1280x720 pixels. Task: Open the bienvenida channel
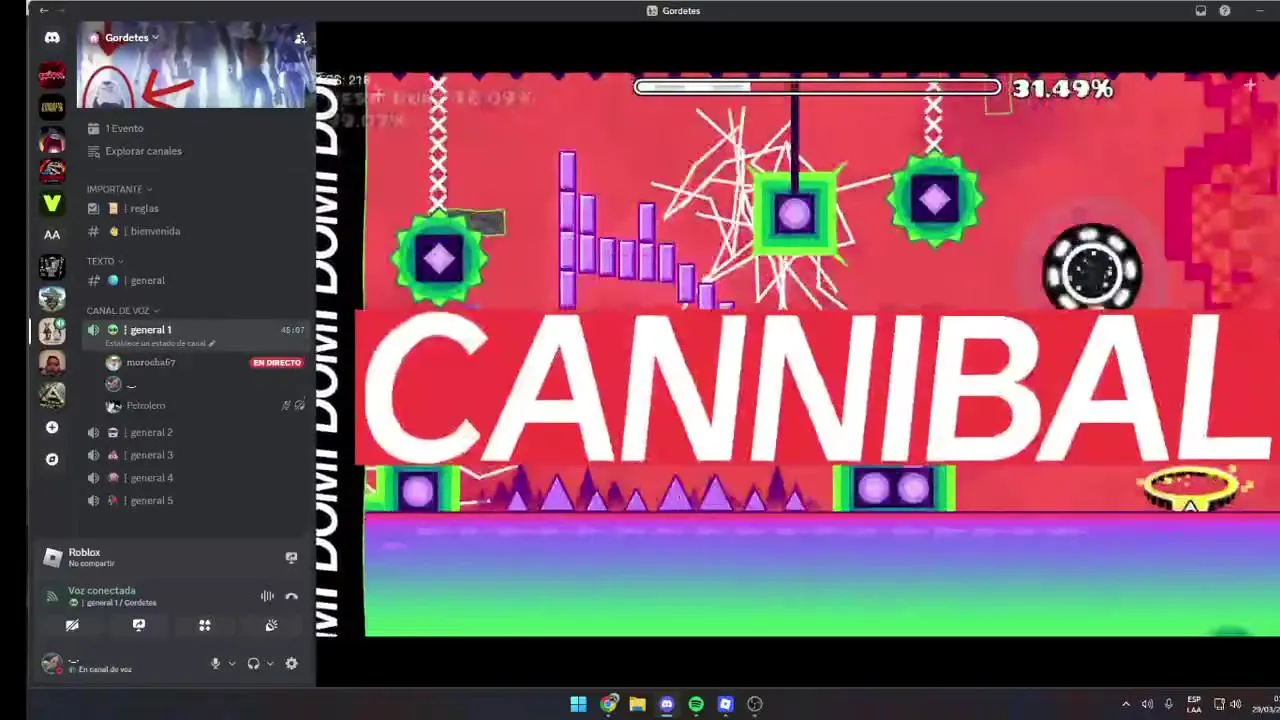(195, 231)
